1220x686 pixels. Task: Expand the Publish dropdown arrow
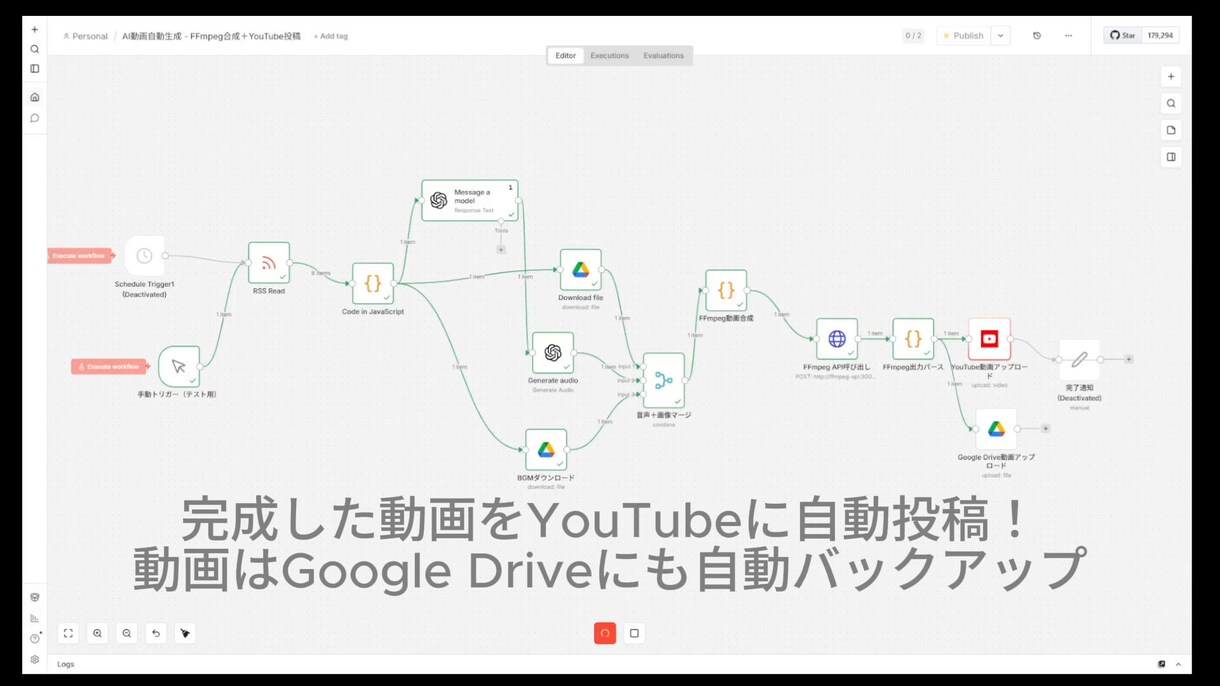(x=1001, y=36)
